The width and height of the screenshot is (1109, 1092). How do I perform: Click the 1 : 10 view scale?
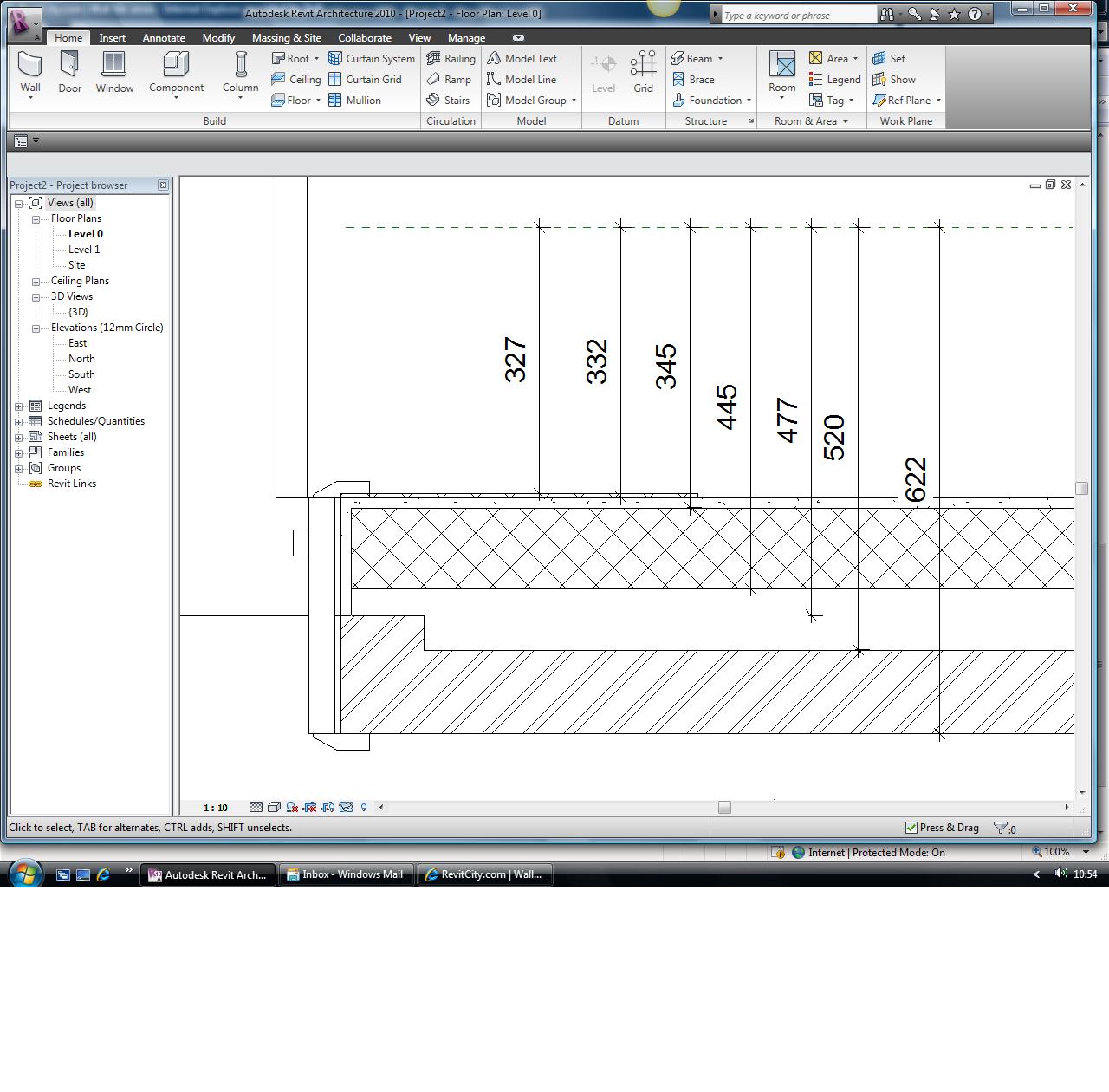215,808
